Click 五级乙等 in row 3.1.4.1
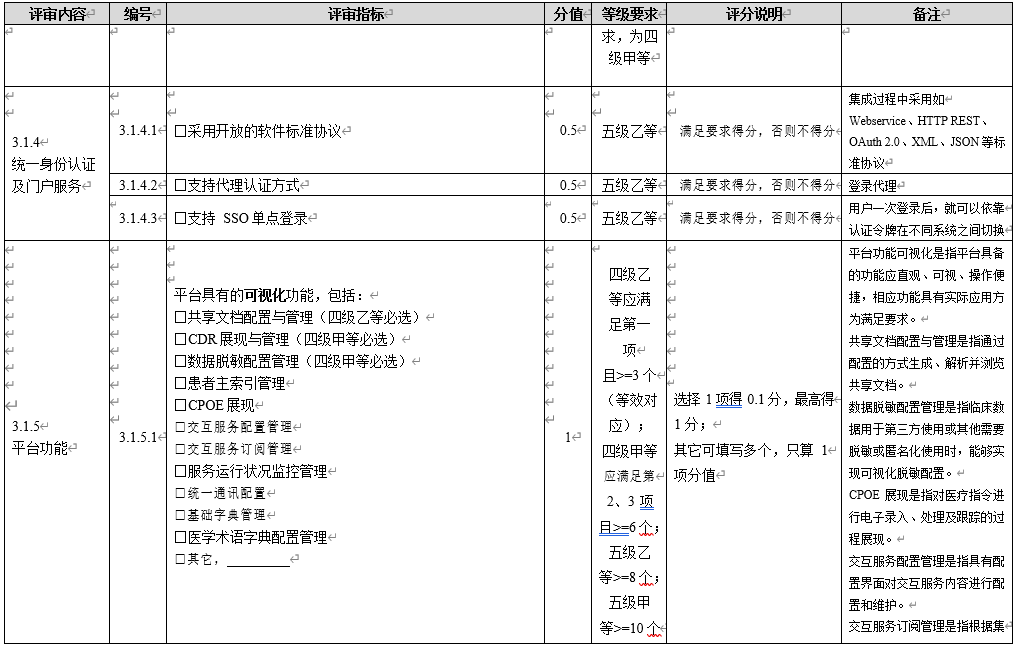This screenshot has width=1018, height=647. (629, 132)
